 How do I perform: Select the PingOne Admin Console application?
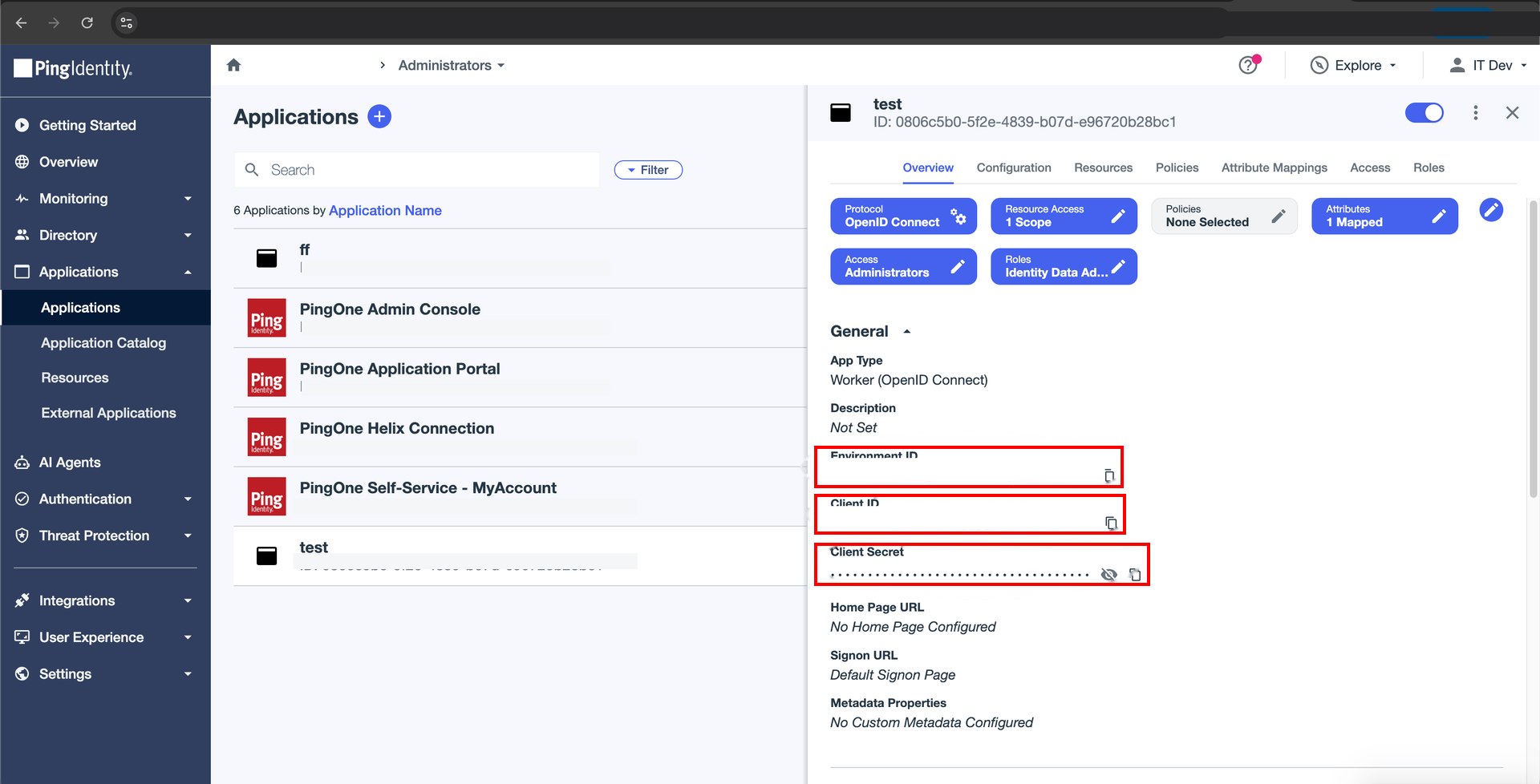[520, 318]
